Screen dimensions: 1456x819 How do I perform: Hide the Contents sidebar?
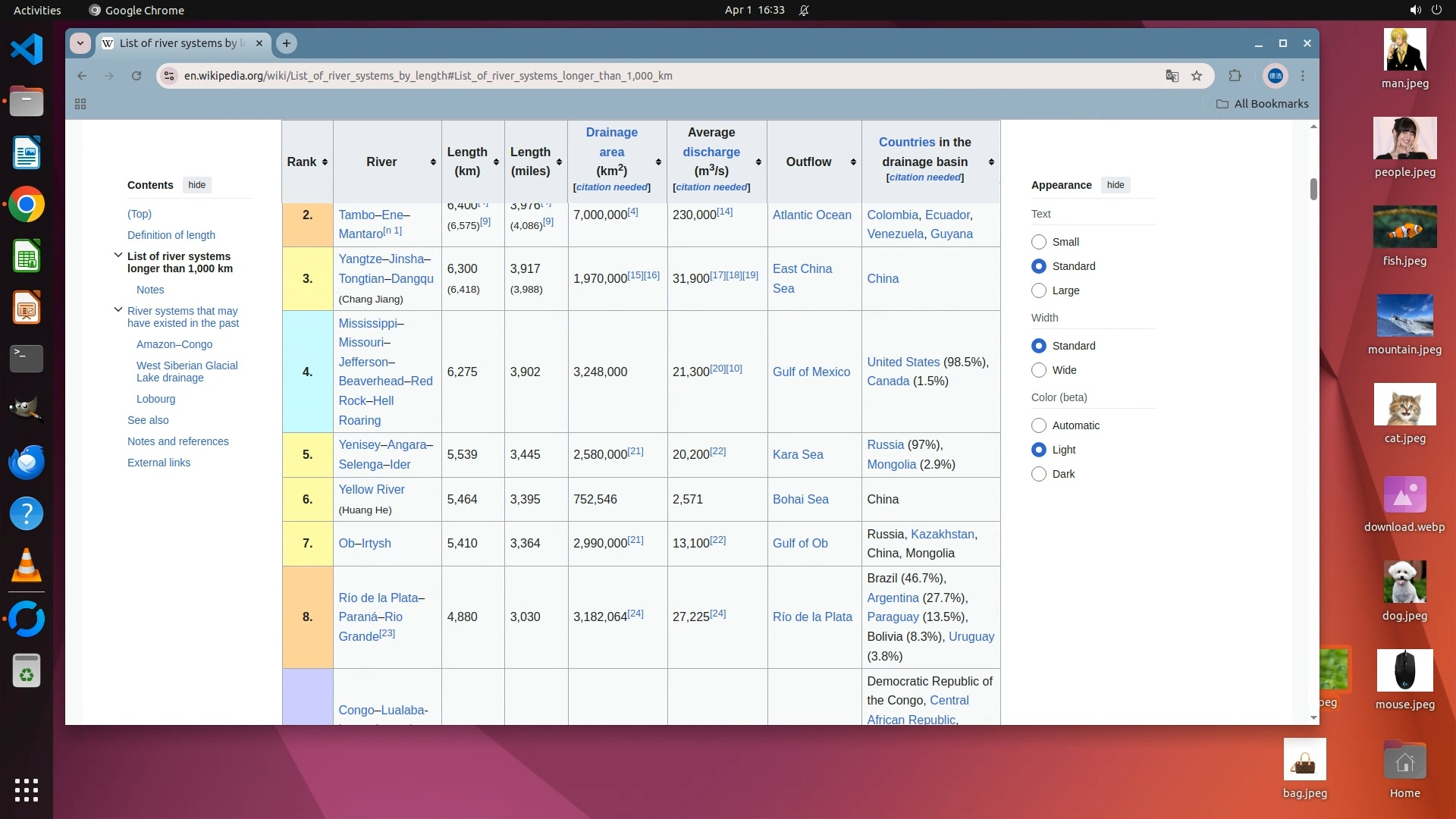click(196, 185)
